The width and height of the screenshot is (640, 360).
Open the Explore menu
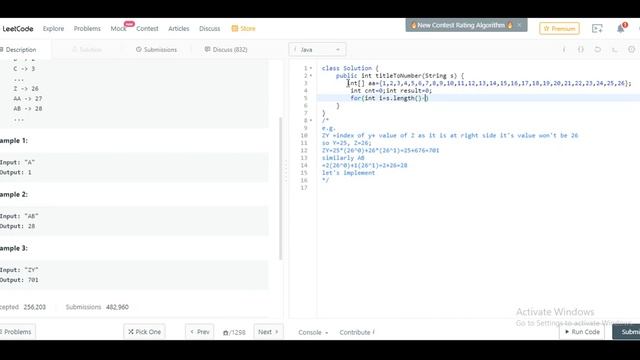coord(53,29)
